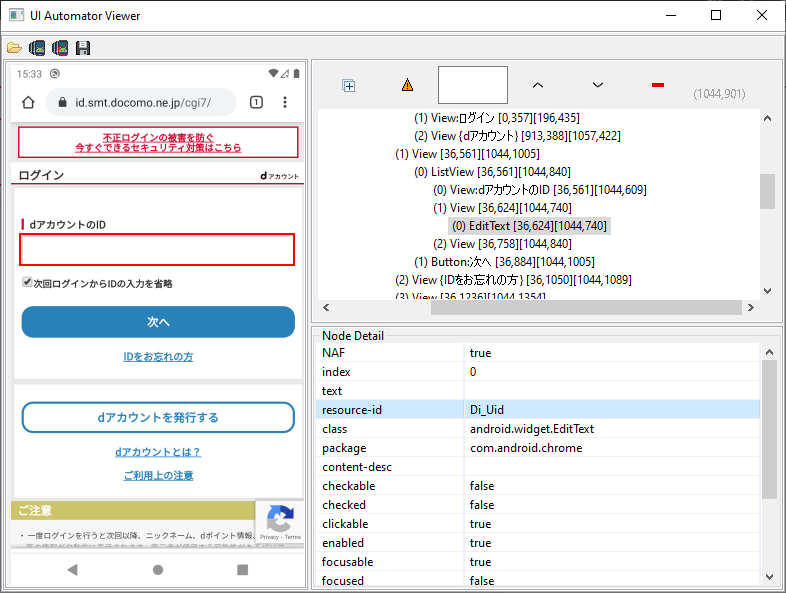786x593 pixels.
Task: Click the compressed hierarchy Device Screenshot icon
Action: click(x=60, y=48)
